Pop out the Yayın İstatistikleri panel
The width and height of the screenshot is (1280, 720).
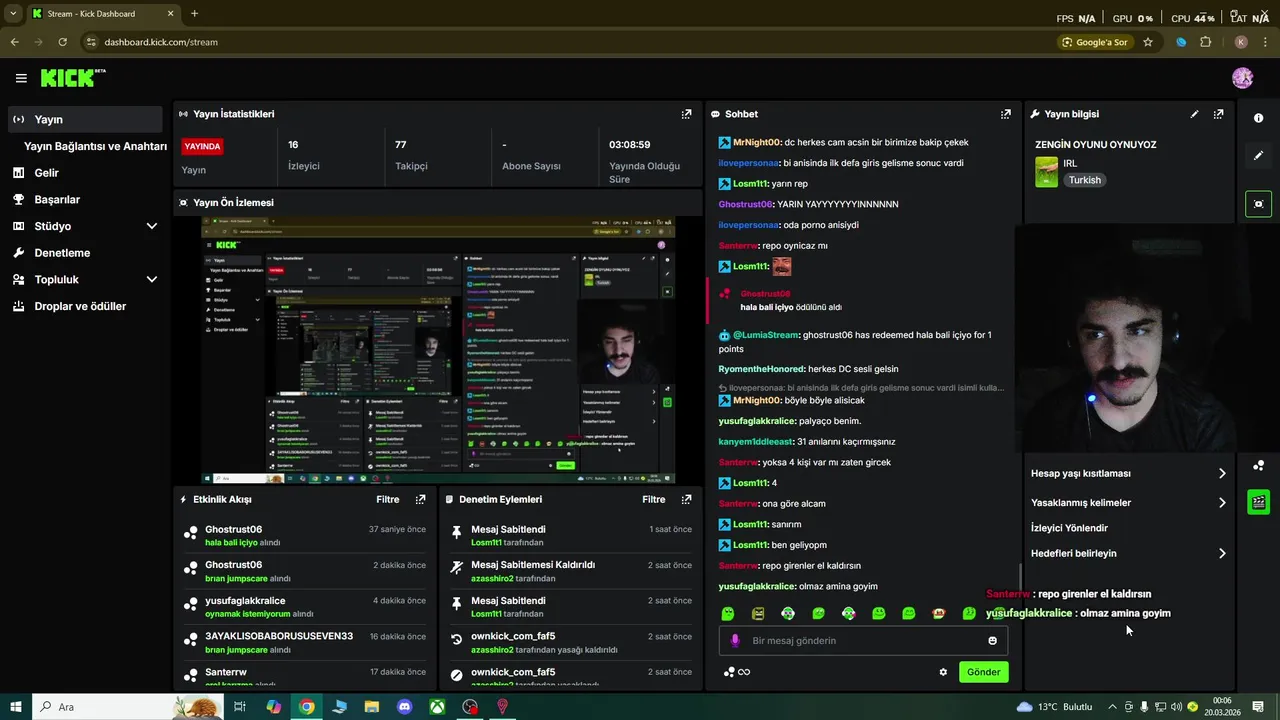[686, 114]
